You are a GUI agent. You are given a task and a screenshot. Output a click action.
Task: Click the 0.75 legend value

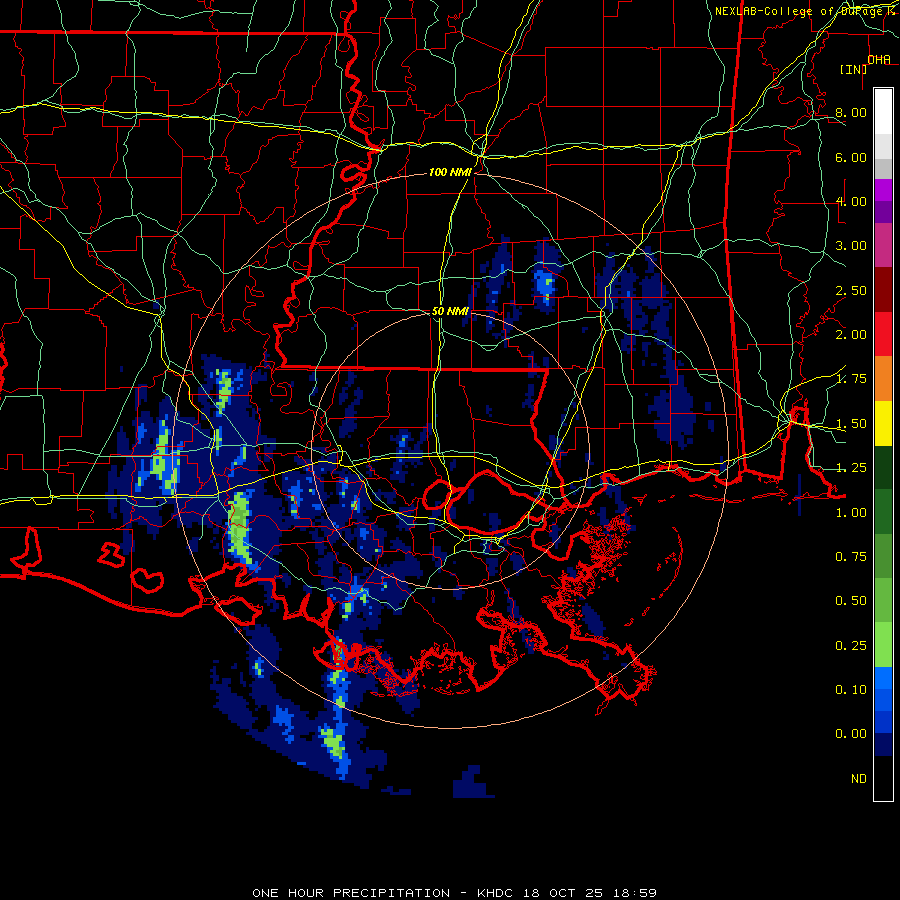(x=851, y=557)
